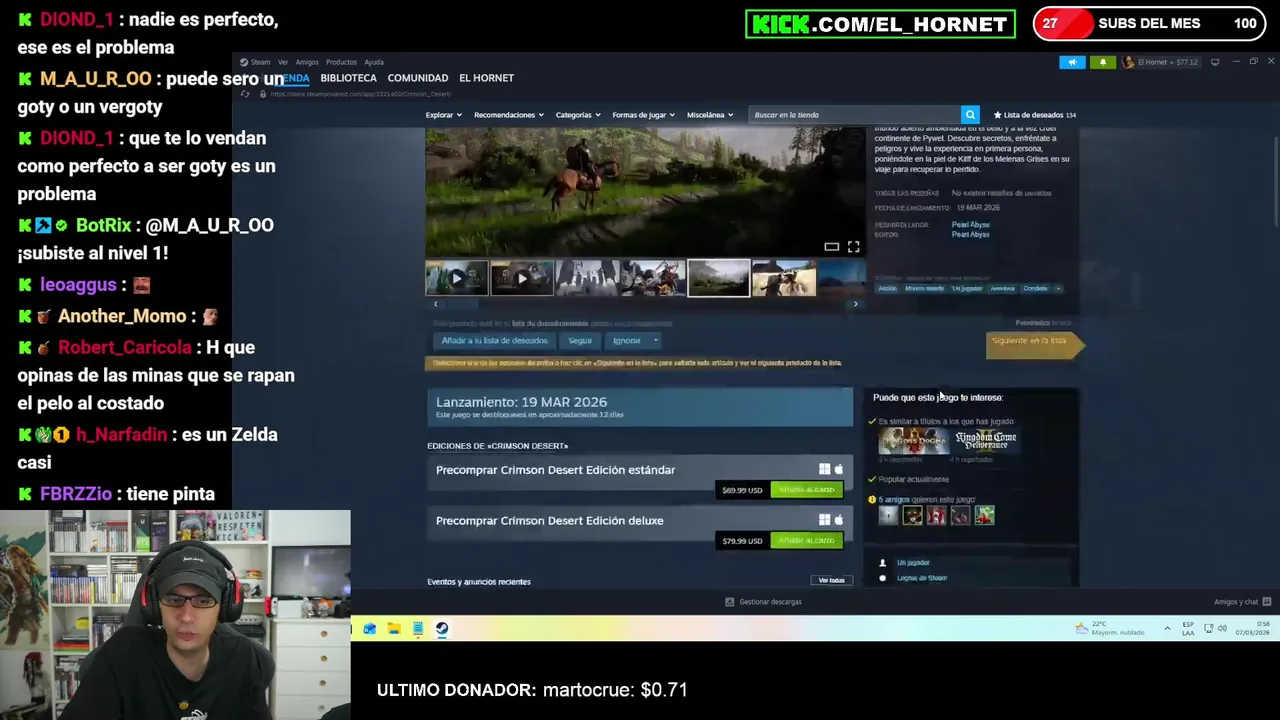Open the Steam menu
This screenshot has height=720, width=1280.
click(260, 62)
